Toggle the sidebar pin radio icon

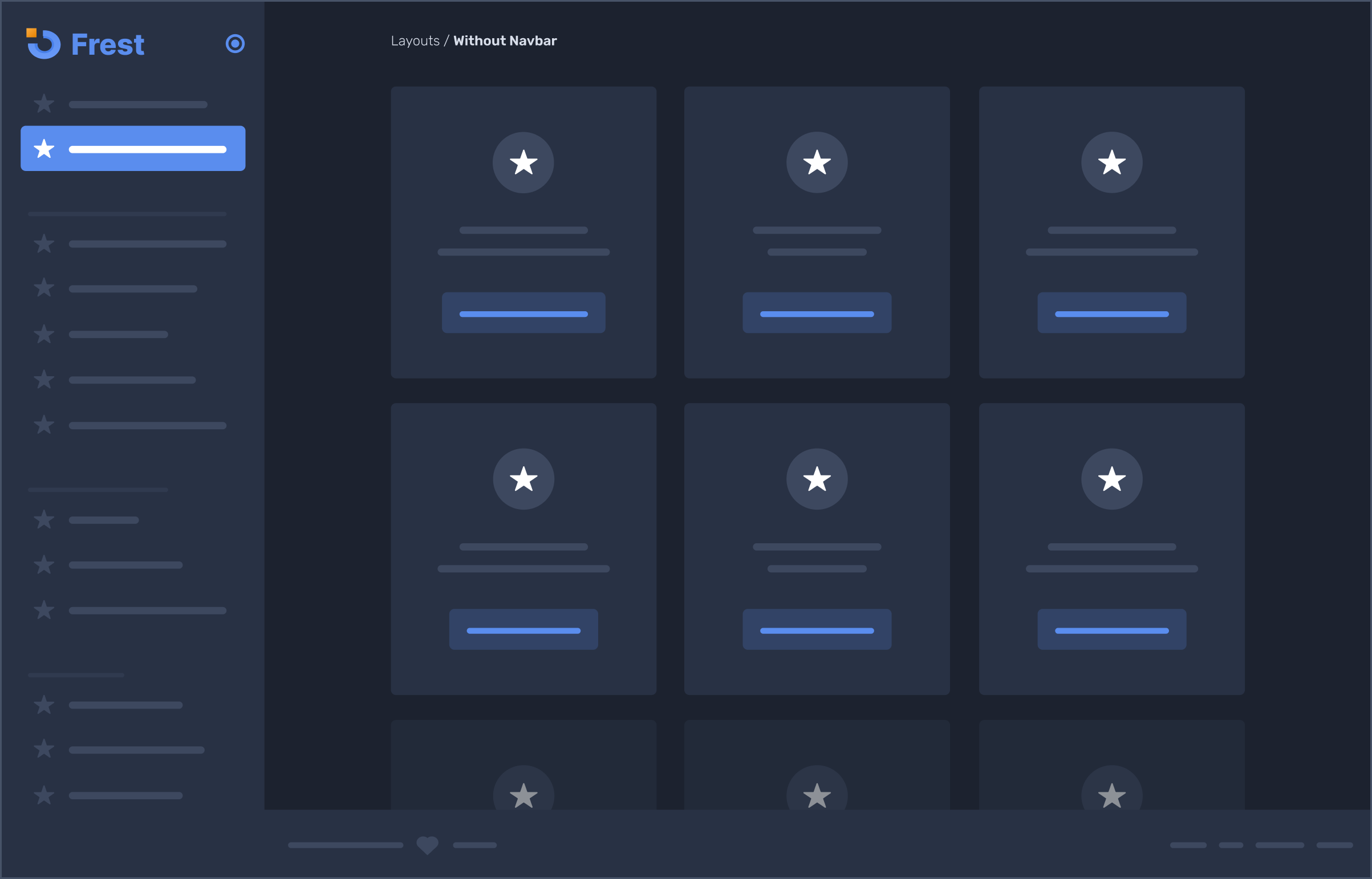[235, 44]
